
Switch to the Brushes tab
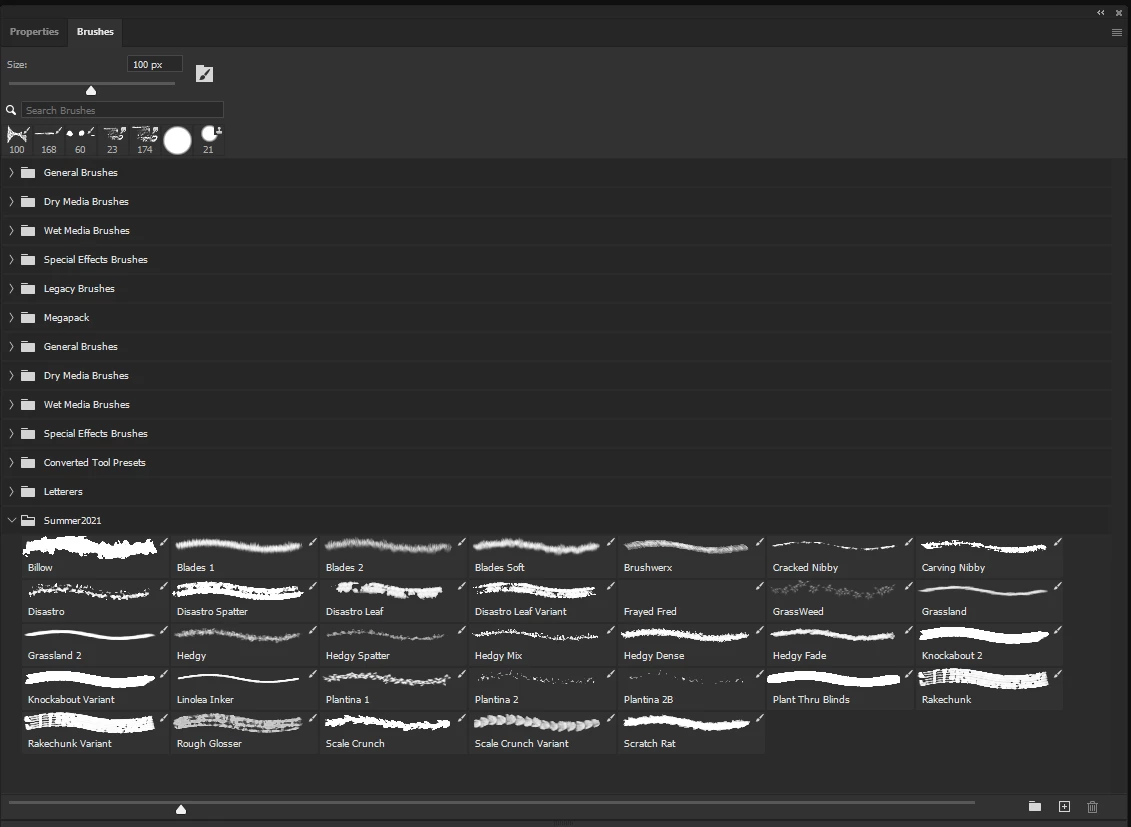(95, 32)
